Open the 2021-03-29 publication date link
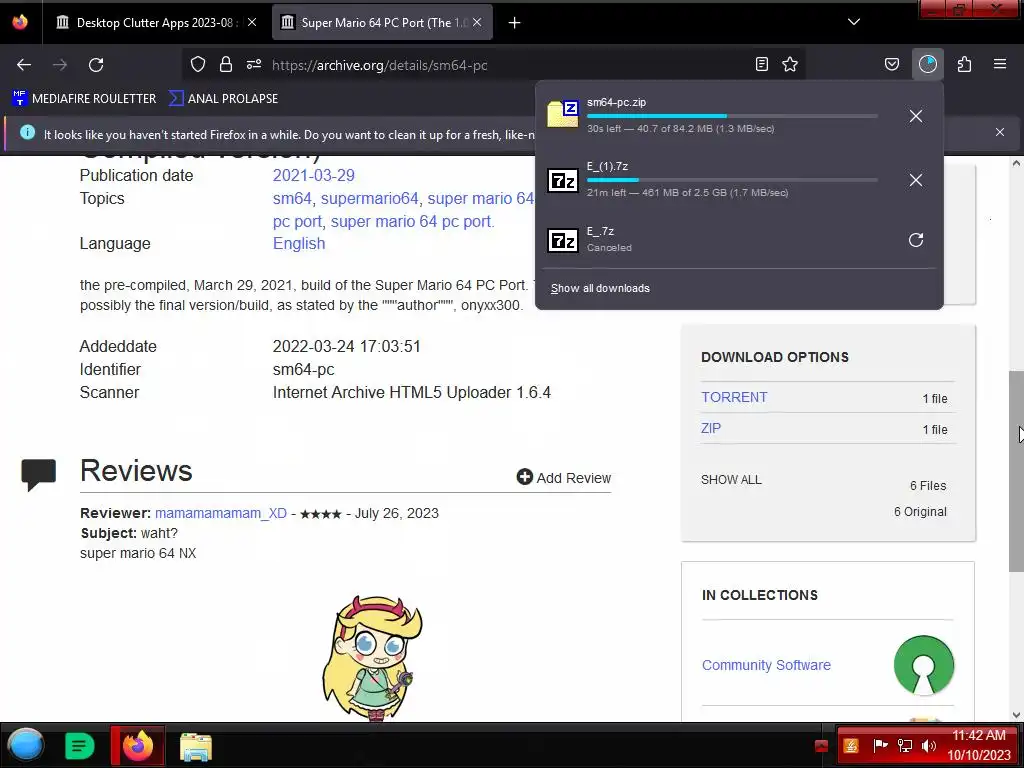This screenshot has width=1024, height=768. coord(313,176)
